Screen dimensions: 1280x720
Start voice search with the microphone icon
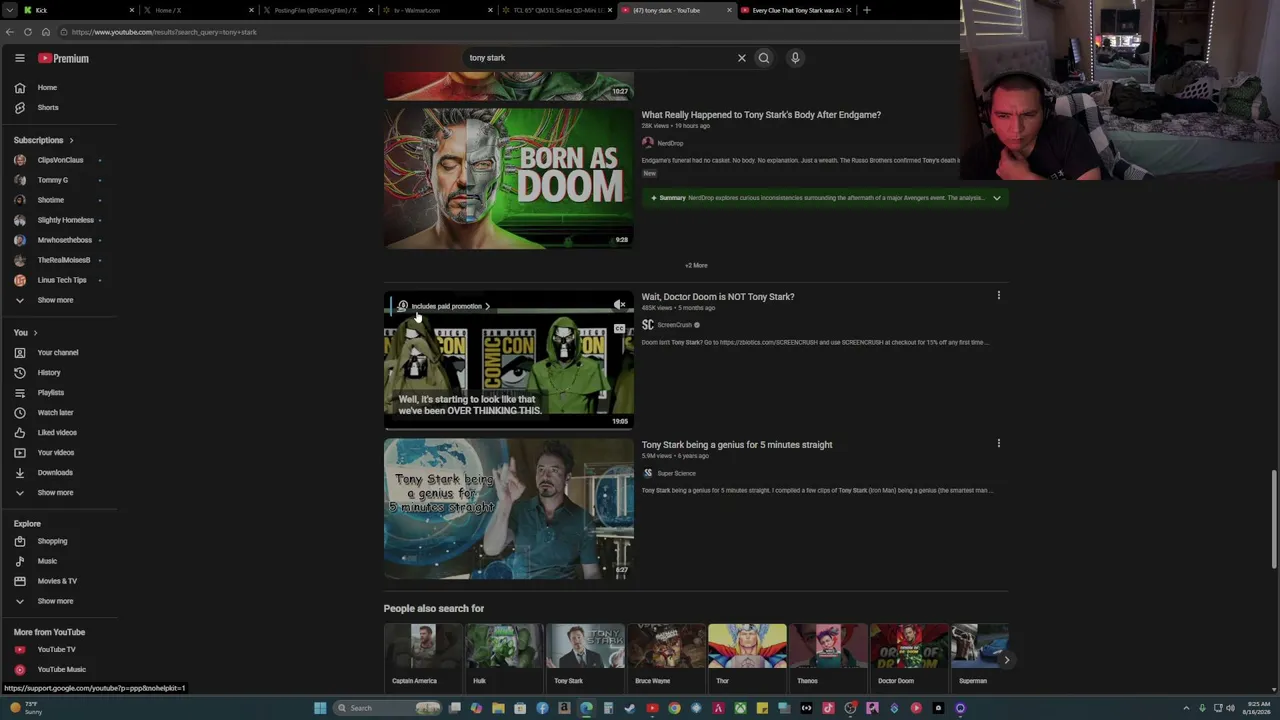tap(795, 58)
